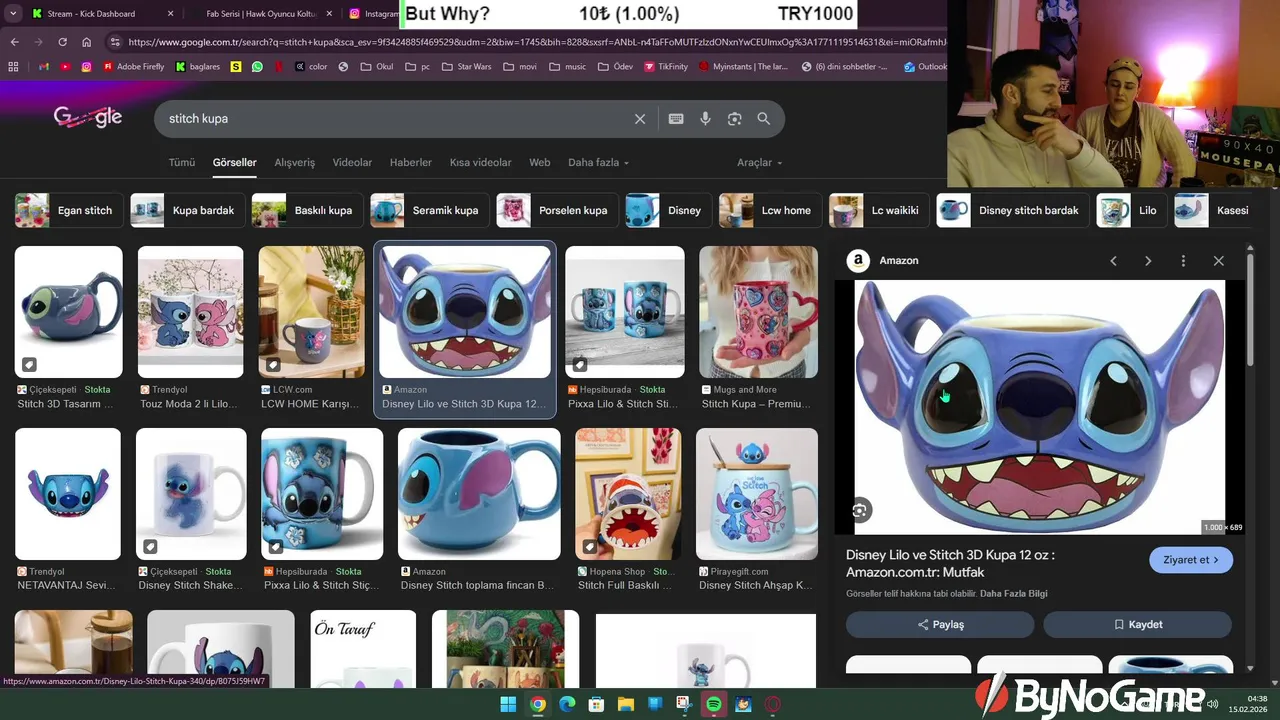Open the Okul bookmark folder

click(377, 67)
